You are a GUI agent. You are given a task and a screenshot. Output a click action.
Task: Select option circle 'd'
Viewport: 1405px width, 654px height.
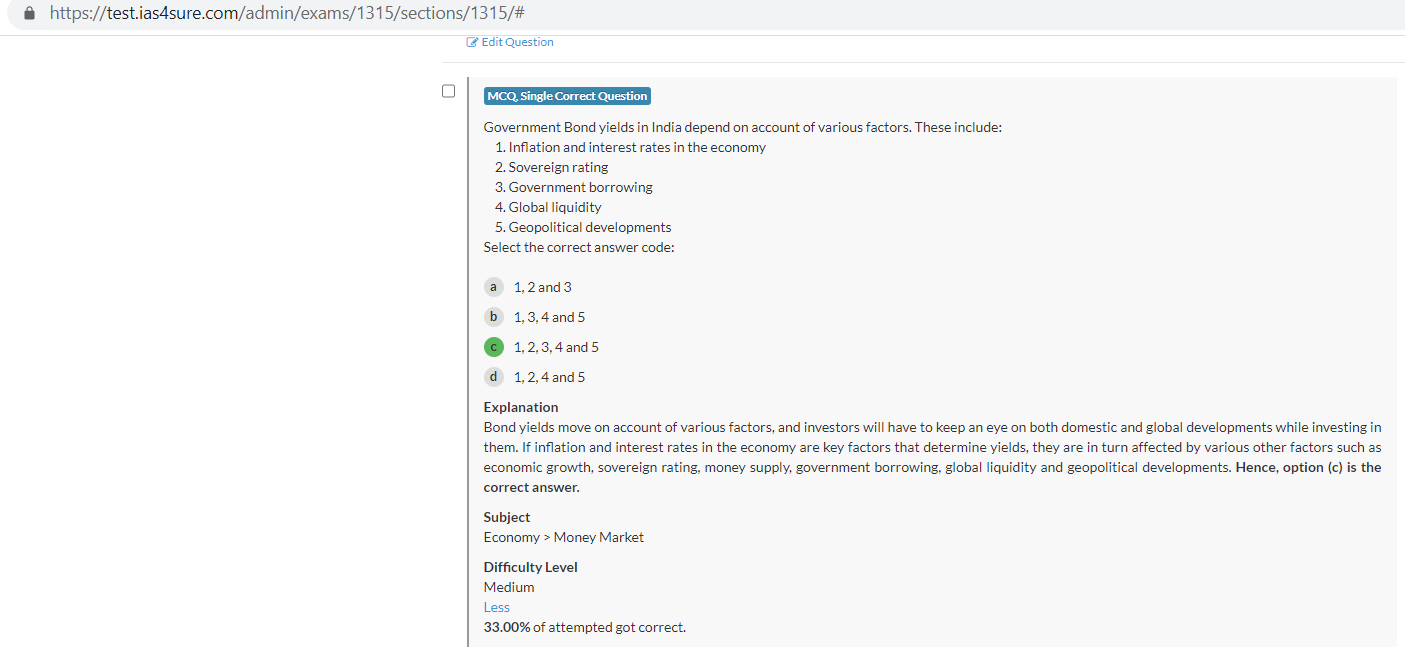click(x=493, y=377)
